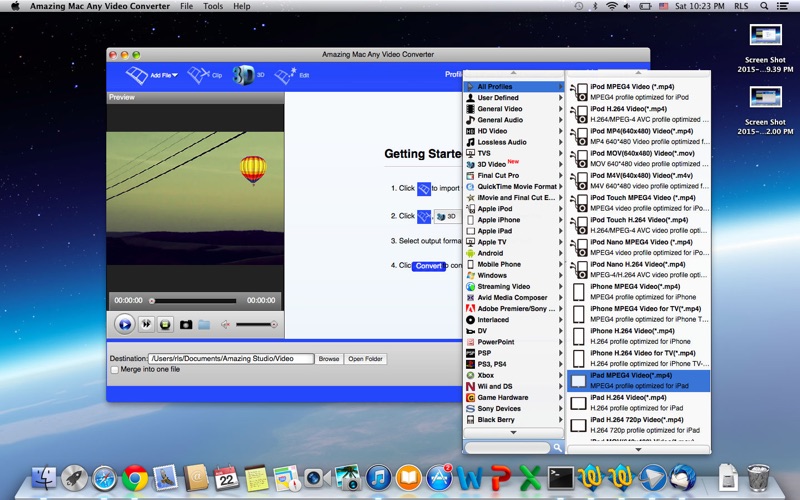
Task: Expand the General Video category
Action: point(514,109)
